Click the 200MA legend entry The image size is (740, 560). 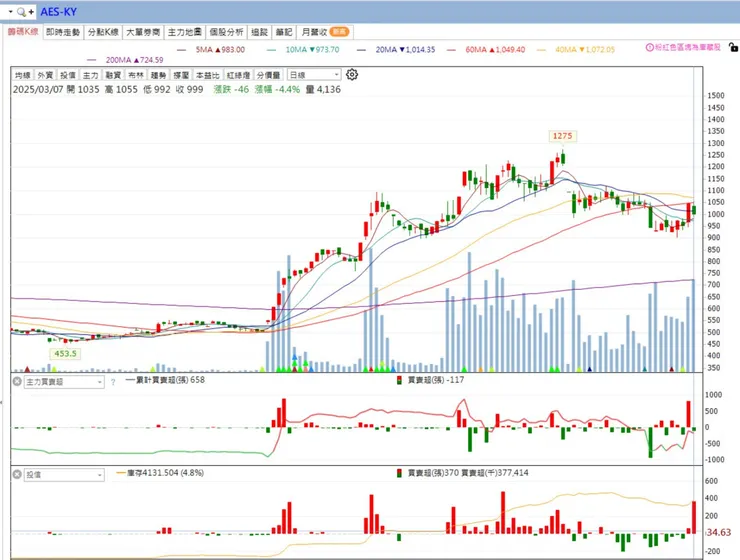pyautogui.click(x=126, y=60)
